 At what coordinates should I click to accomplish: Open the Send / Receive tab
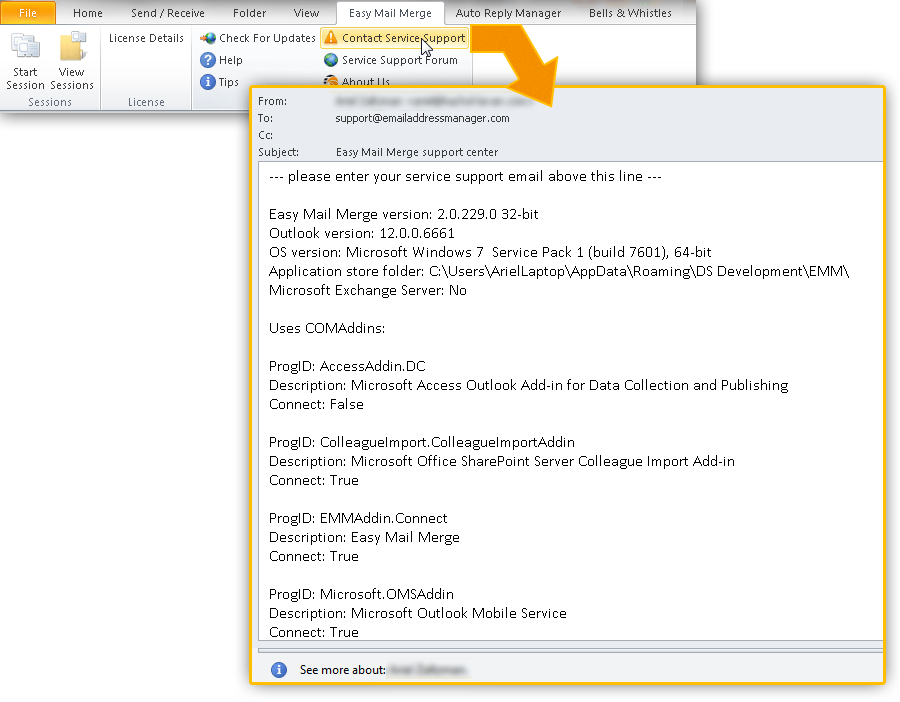[x=168, y=13]
